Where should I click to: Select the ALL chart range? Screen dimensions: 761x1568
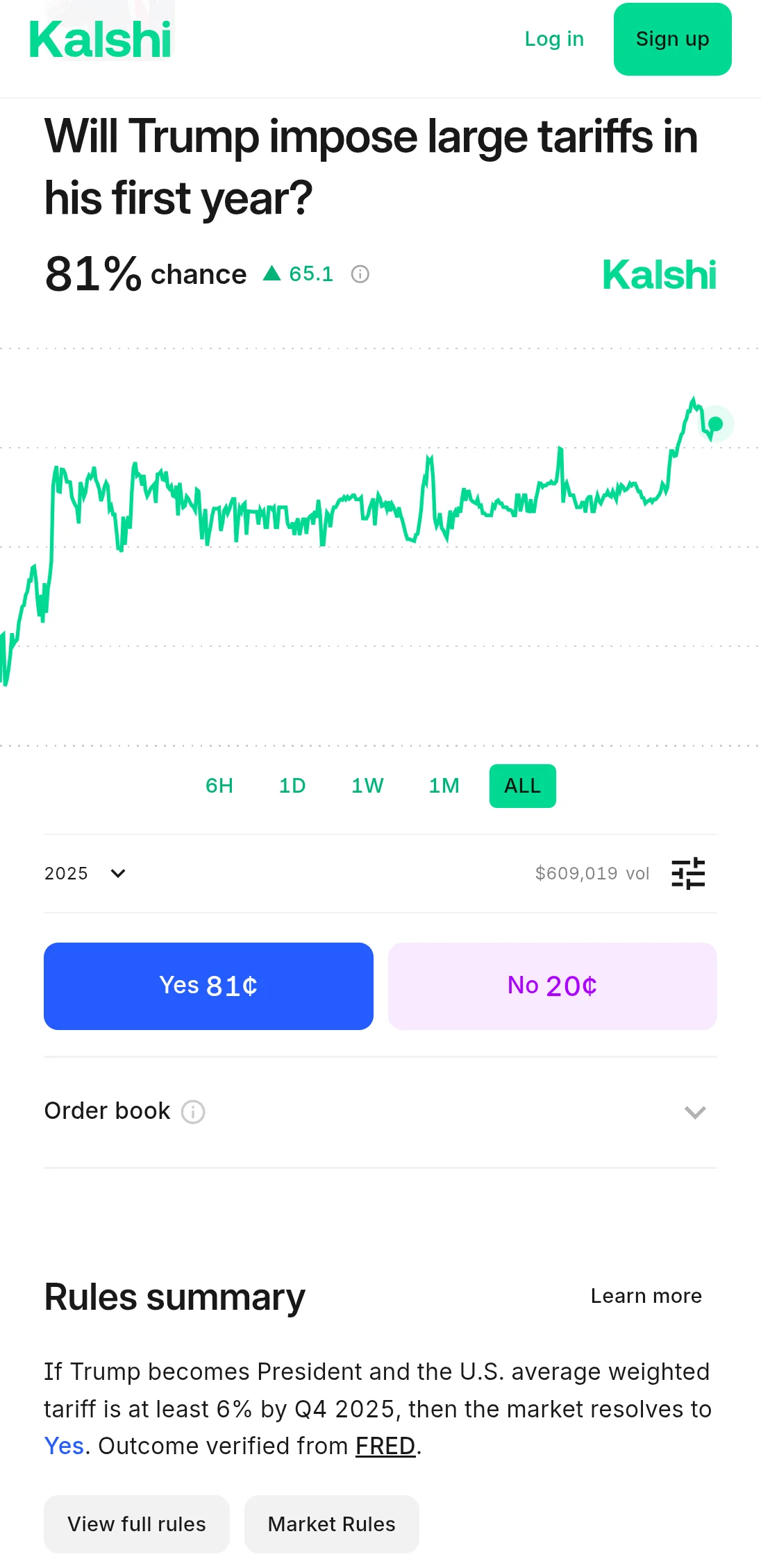(x=523, y=786)
